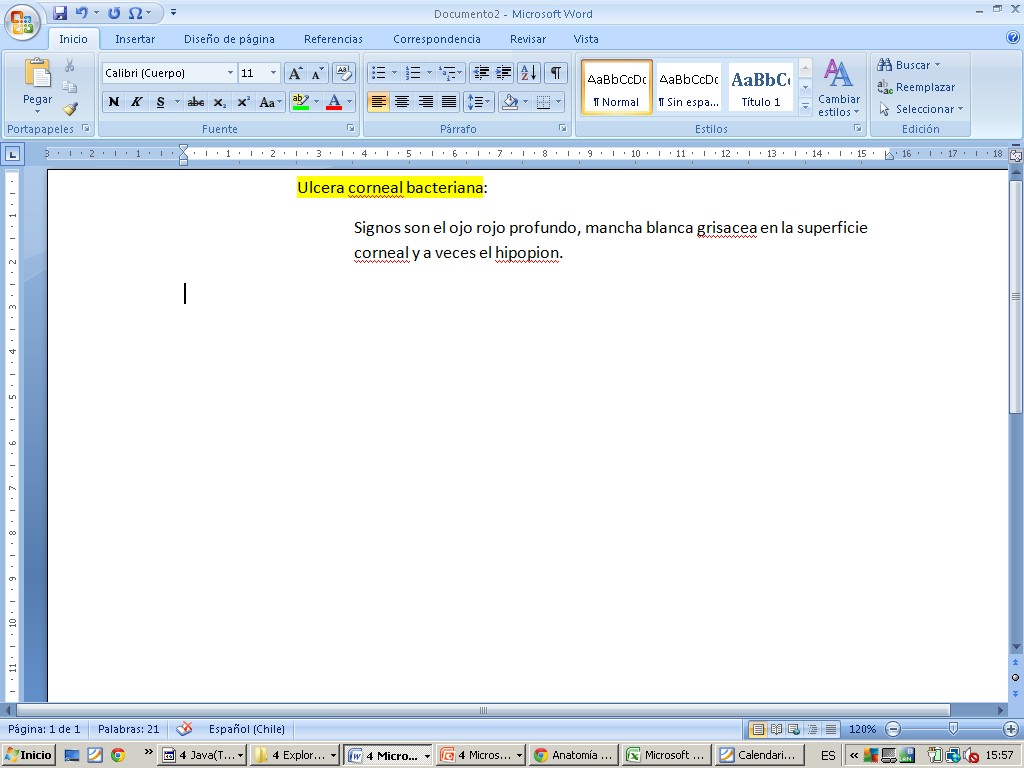
Task: Toggle italic formatting with K button
Action: 137,102
